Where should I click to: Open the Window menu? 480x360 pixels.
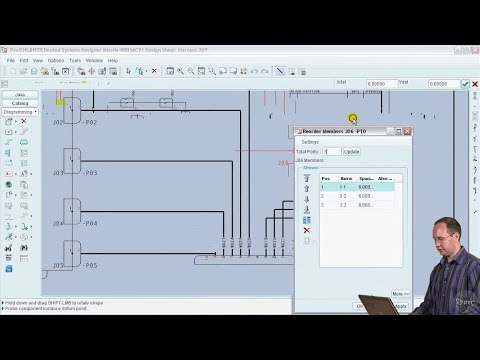click(x=94, y=61)
